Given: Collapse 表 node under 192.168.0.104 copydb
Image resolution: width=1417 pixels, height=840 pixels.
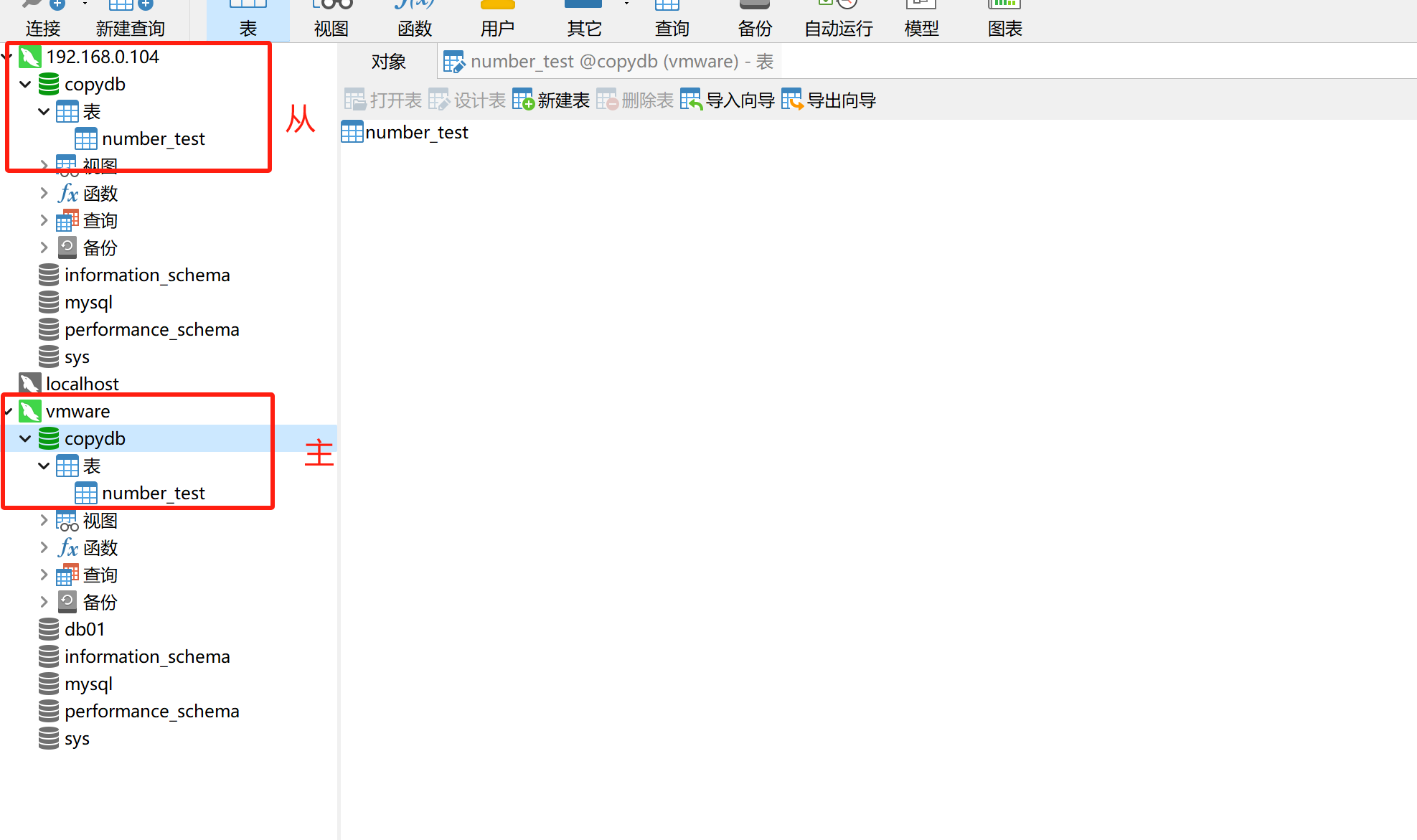Looking at the screenshot, I should click(44, 112).
